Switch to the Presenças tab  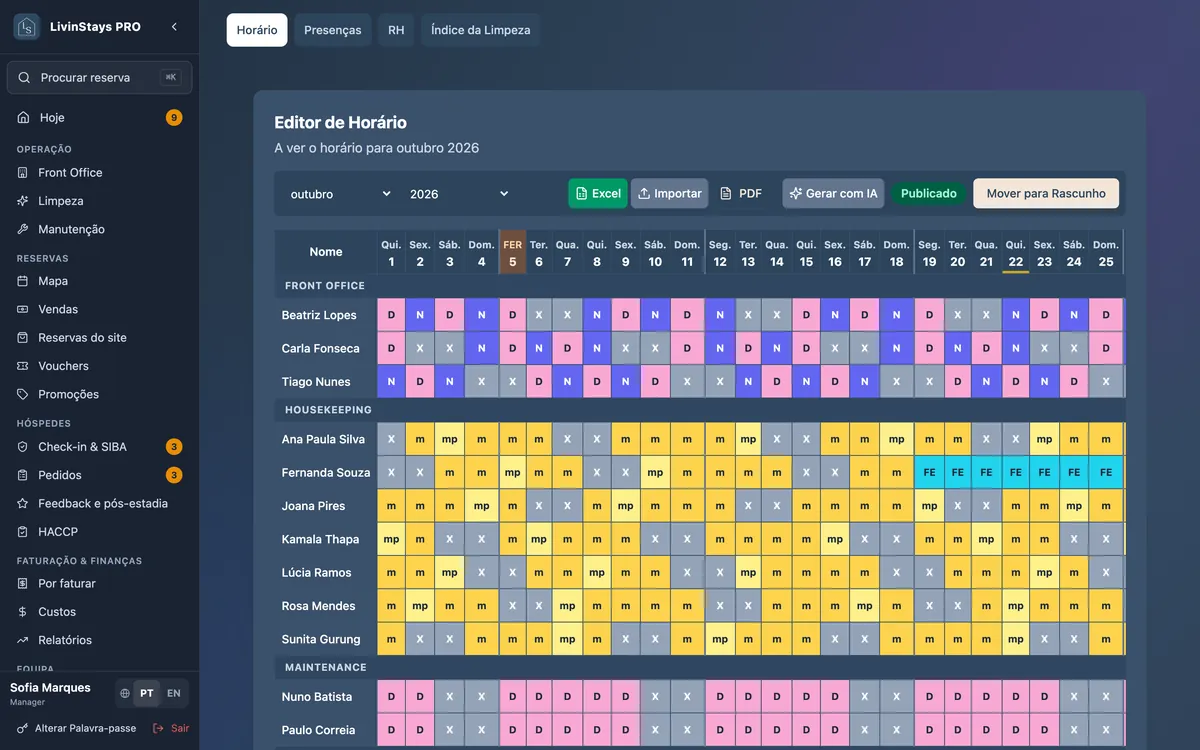tap(333, 30)
